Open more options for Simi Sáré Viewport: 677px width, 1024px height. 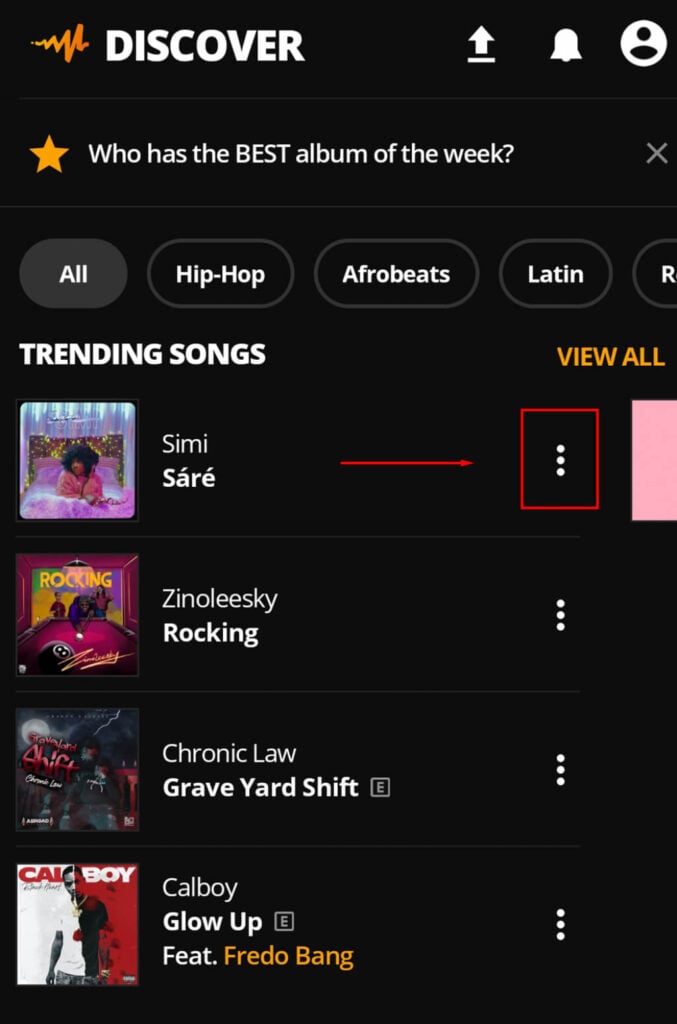(560, 459)
